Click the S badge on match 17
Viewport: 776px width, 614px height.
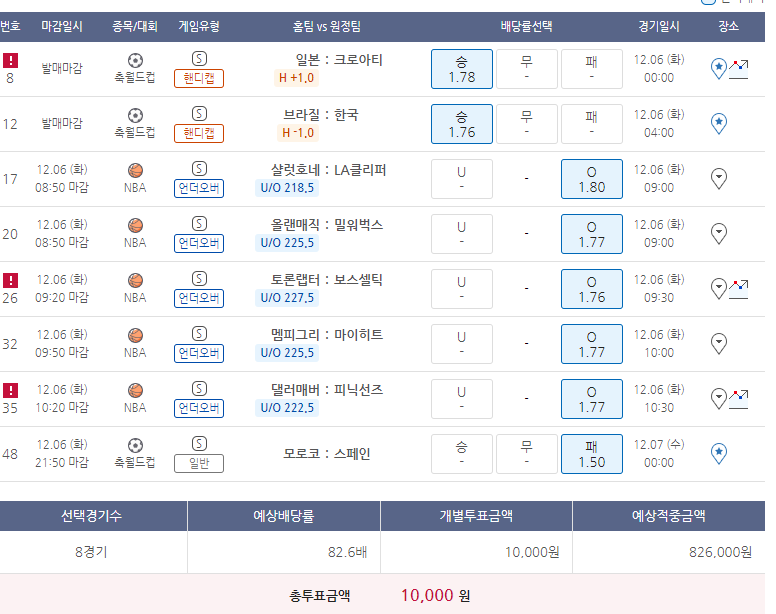[x=199, y=169]
